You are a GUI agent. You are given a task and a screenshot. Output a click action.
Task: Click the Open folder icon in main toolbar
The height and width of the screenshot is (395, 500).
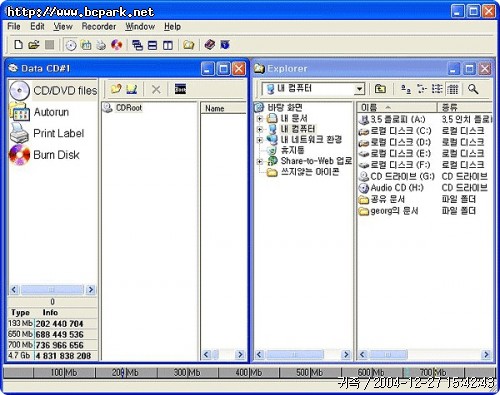(34, 45)
